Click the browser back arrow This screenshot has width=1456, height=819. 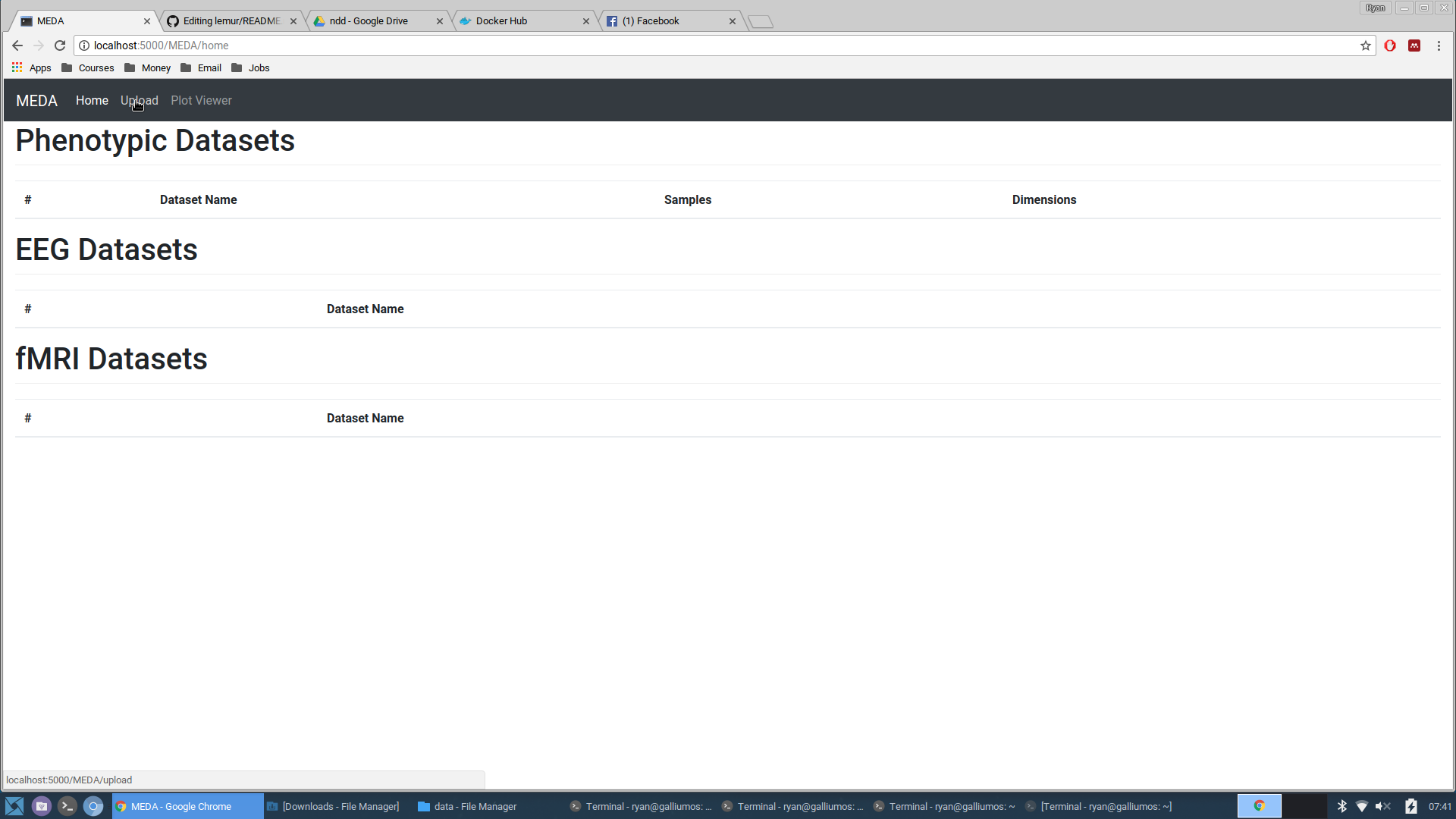tap(17, 45)
